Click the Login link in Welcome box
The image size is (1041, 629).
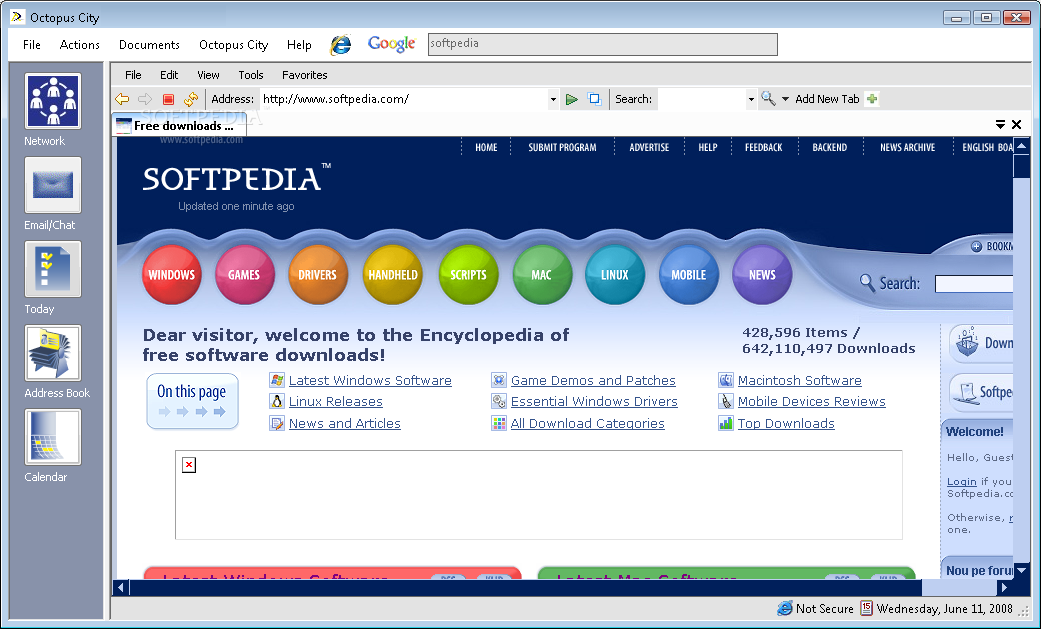pos(961,482)
